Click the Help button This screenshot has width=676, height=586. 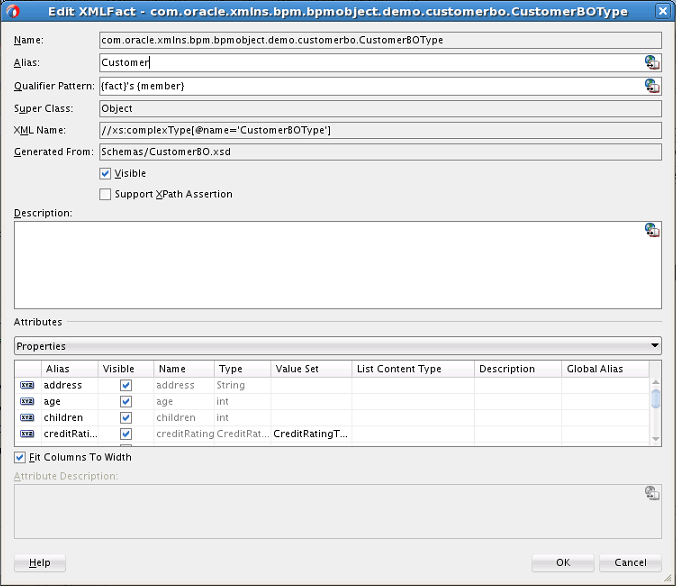coord(40,563)
